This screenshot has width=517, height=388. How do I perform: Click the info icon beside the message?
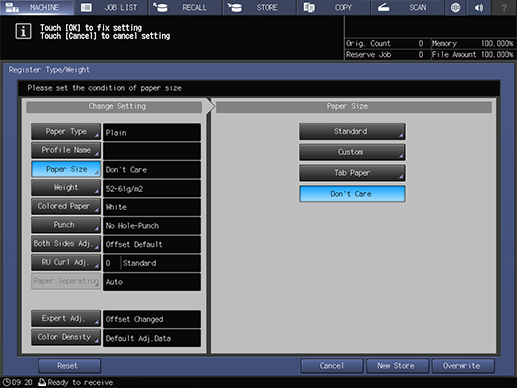(23, 32)
